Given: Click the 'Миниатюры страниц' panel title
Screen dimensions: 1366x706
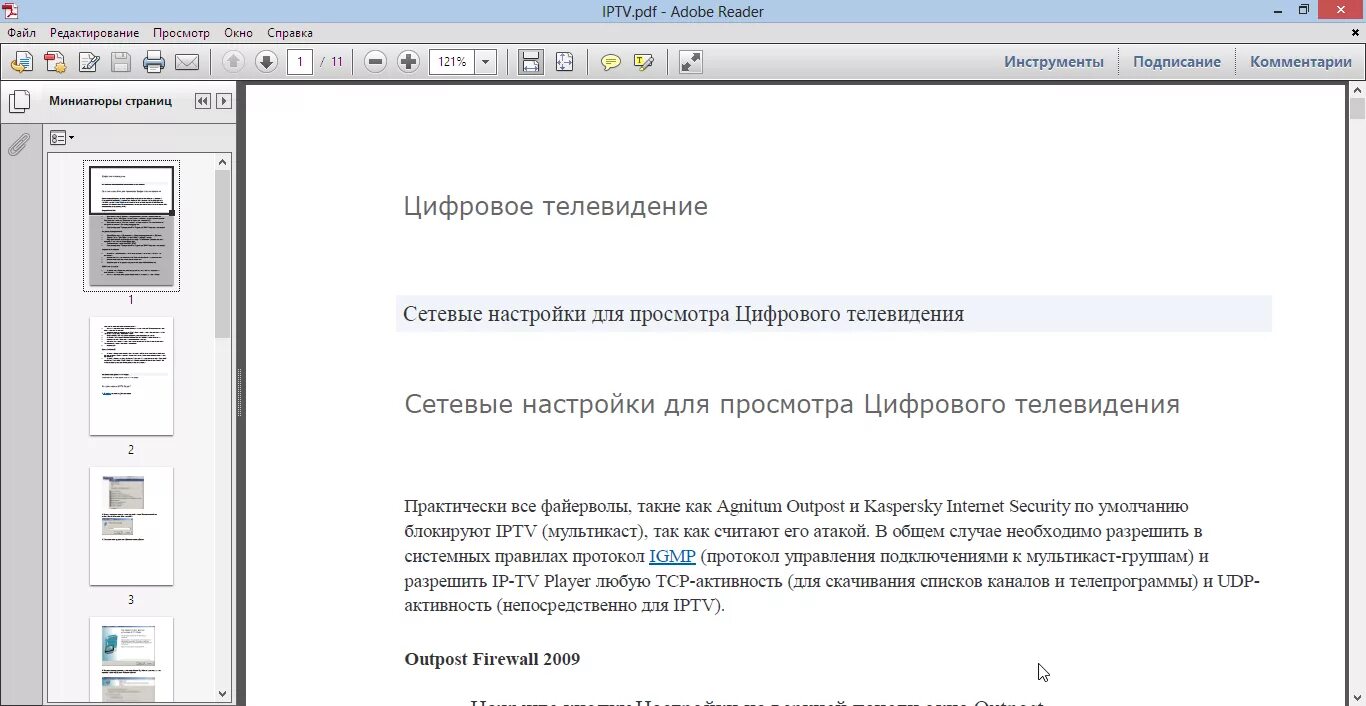Looking at the screenshot, I should pos(110,101).
